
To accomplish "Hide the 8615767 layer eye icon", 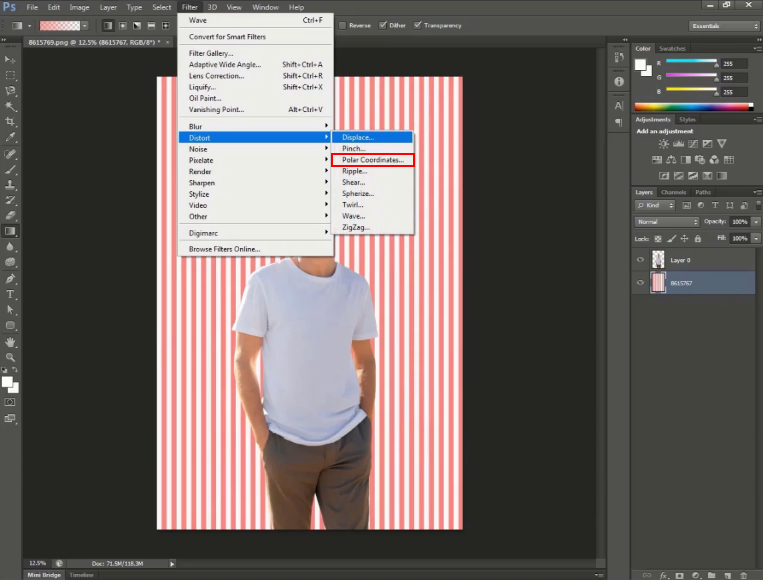I will 640,283.
